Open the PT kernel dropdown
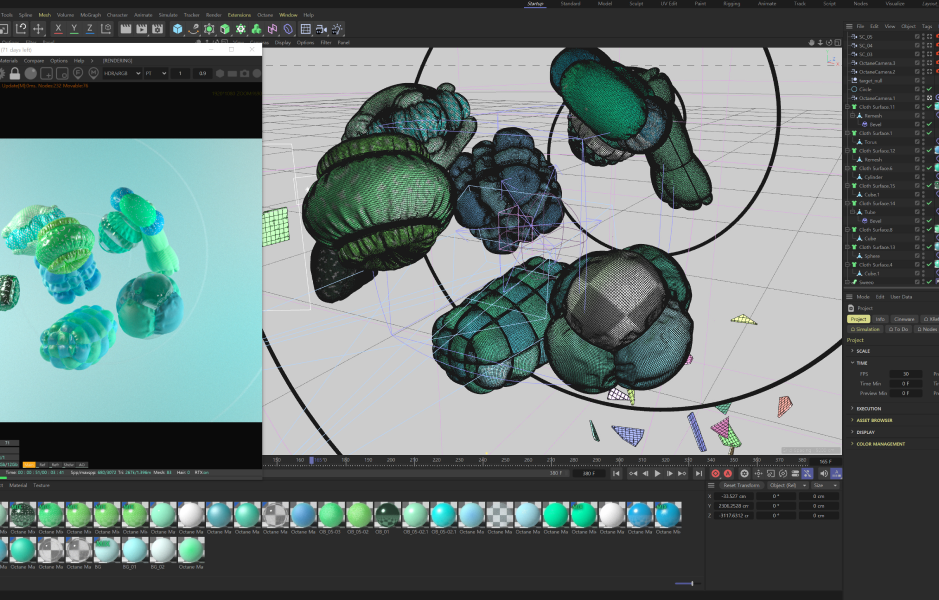Screen dimensions: 939x600 pyautogui.click(x=155, y=73)
